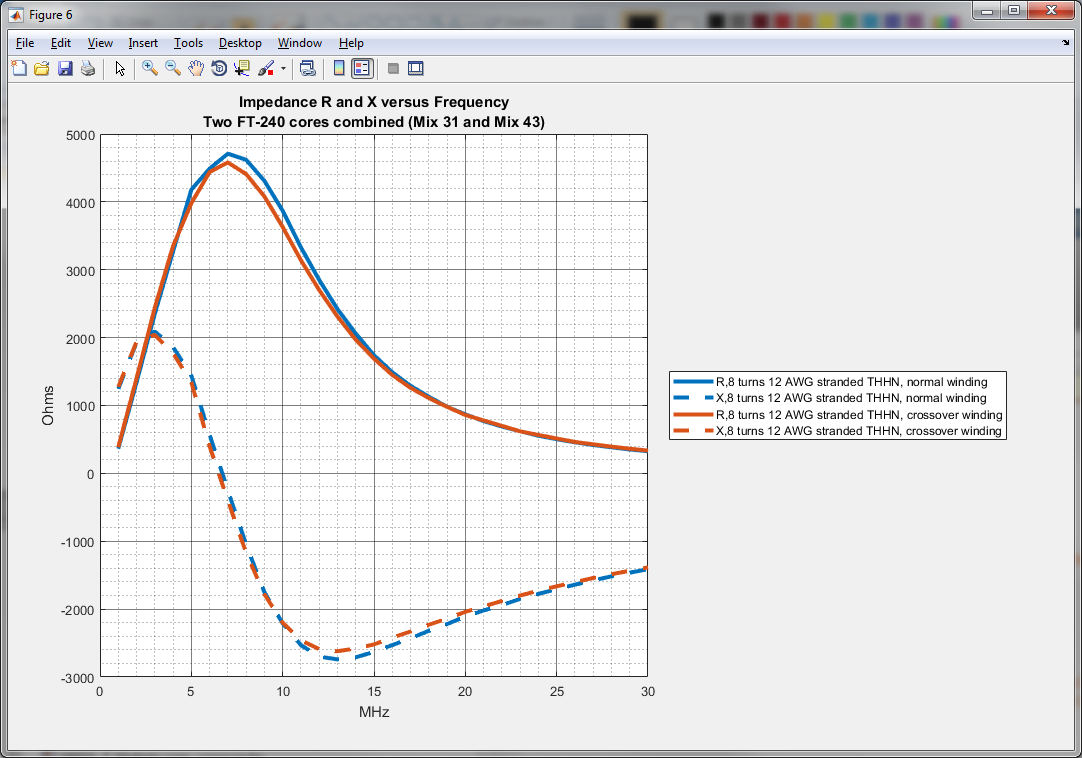This screenshot has height=758, width=1082.
Task: Open the Help menu
Action: (351, 43)
